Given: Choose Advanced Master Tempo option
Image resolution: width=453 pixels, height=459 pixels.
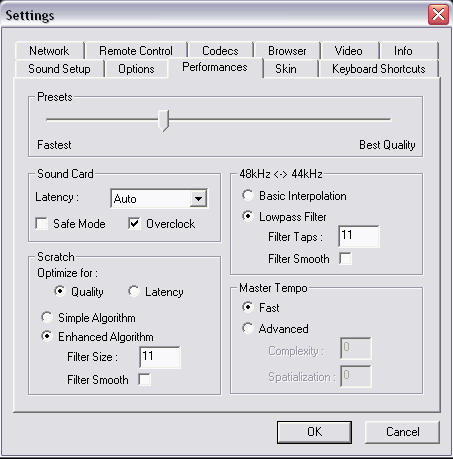Looking at the screenshot, I should coord(248,328).
